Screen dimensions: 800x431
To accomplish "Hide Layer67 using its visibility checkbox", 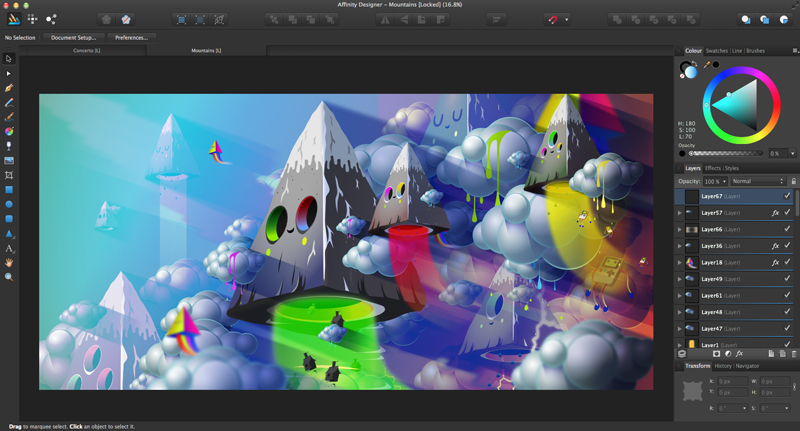I will 788,196.
